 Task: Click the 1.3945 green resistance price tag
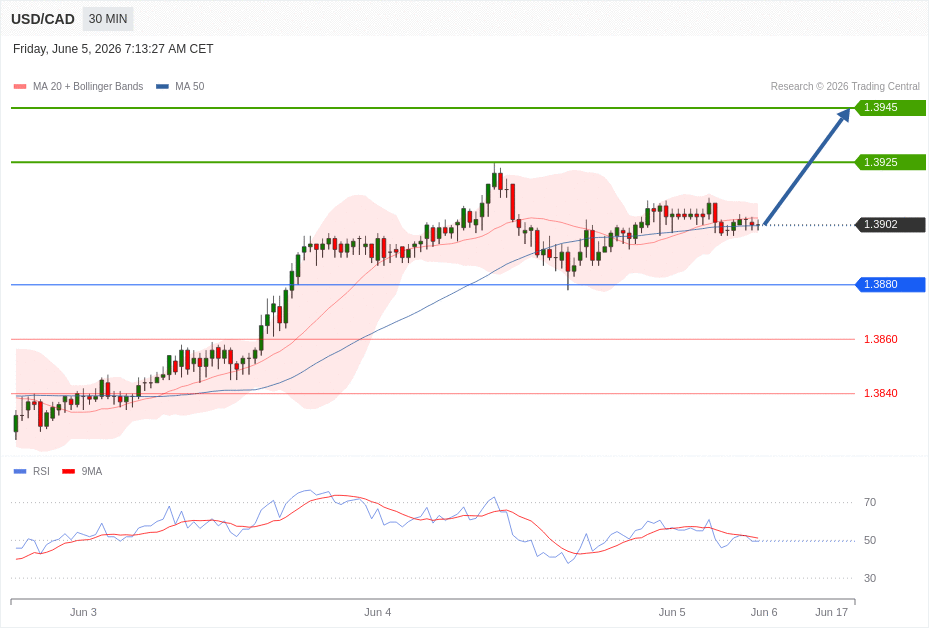[890, 108]
